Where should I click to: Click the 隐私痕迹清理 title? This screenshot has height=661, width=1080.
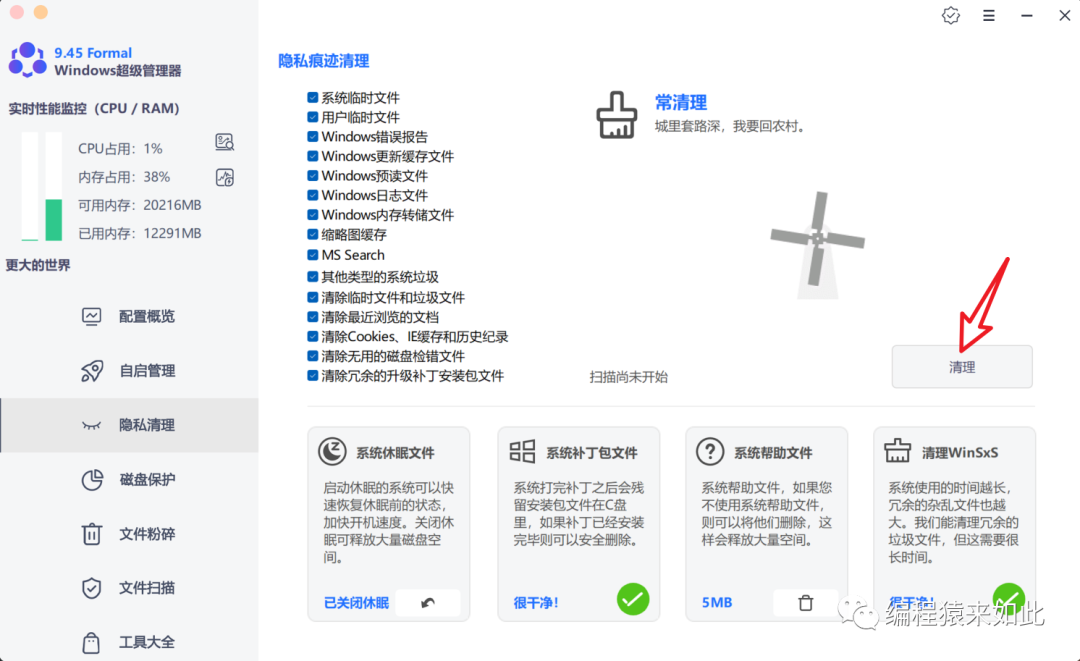pos(324,61)
